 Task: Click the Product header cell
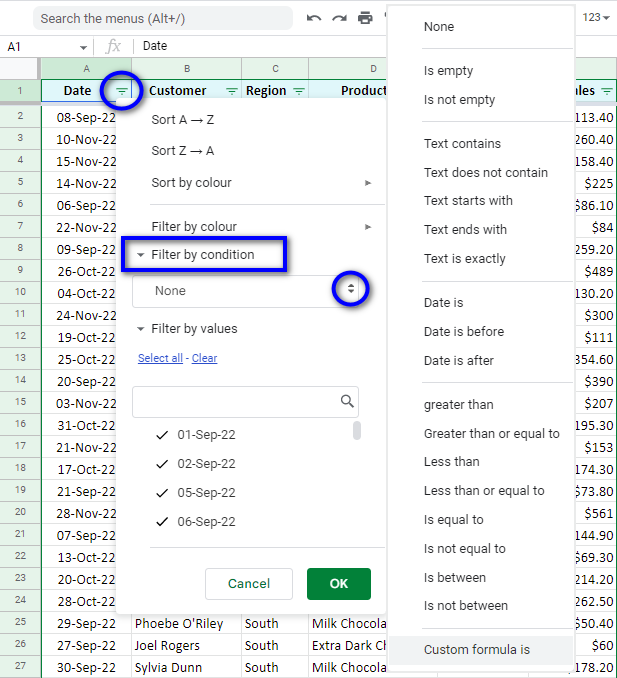[x=348, y=91]
